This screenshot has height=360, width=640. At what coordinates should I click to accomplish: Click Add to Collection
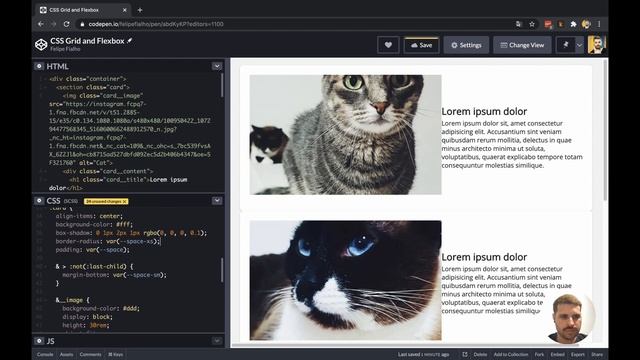pos(511,354)
